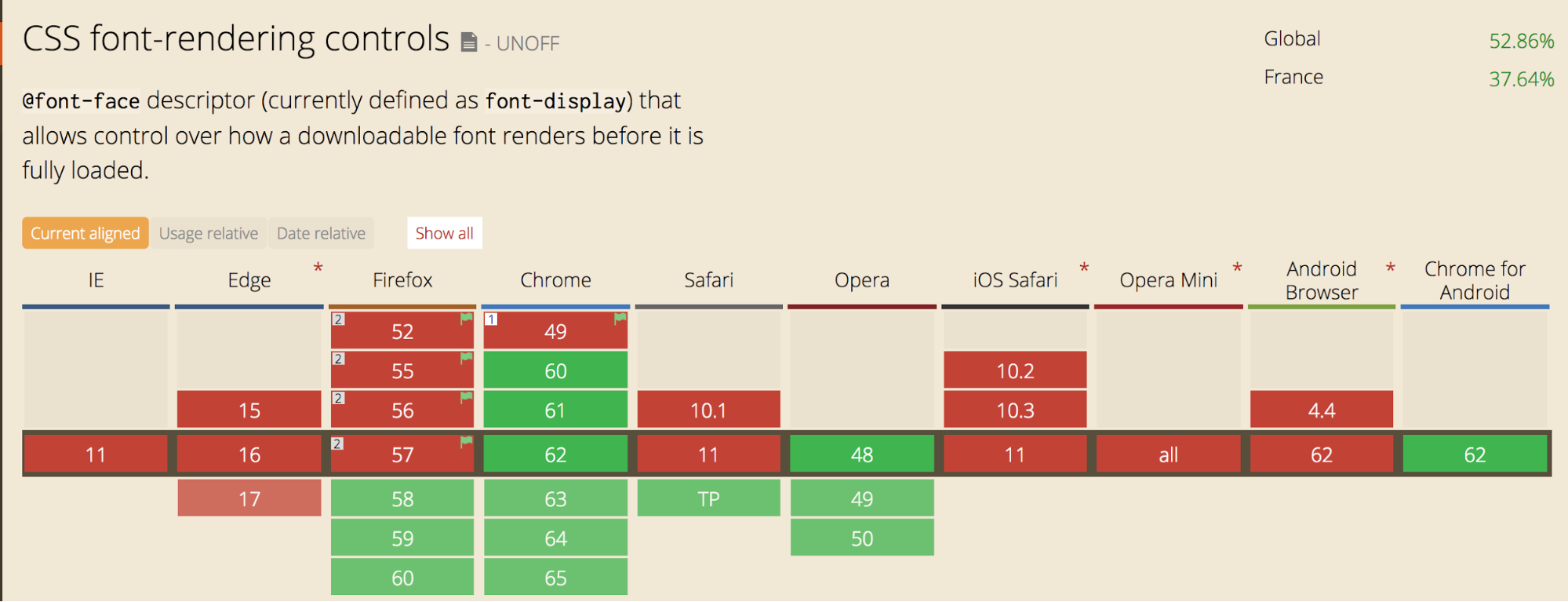The height and width of the screenshot is (602, 1568).
Task: Select the Opera Mini all cell
Action: click(1168, 454)
